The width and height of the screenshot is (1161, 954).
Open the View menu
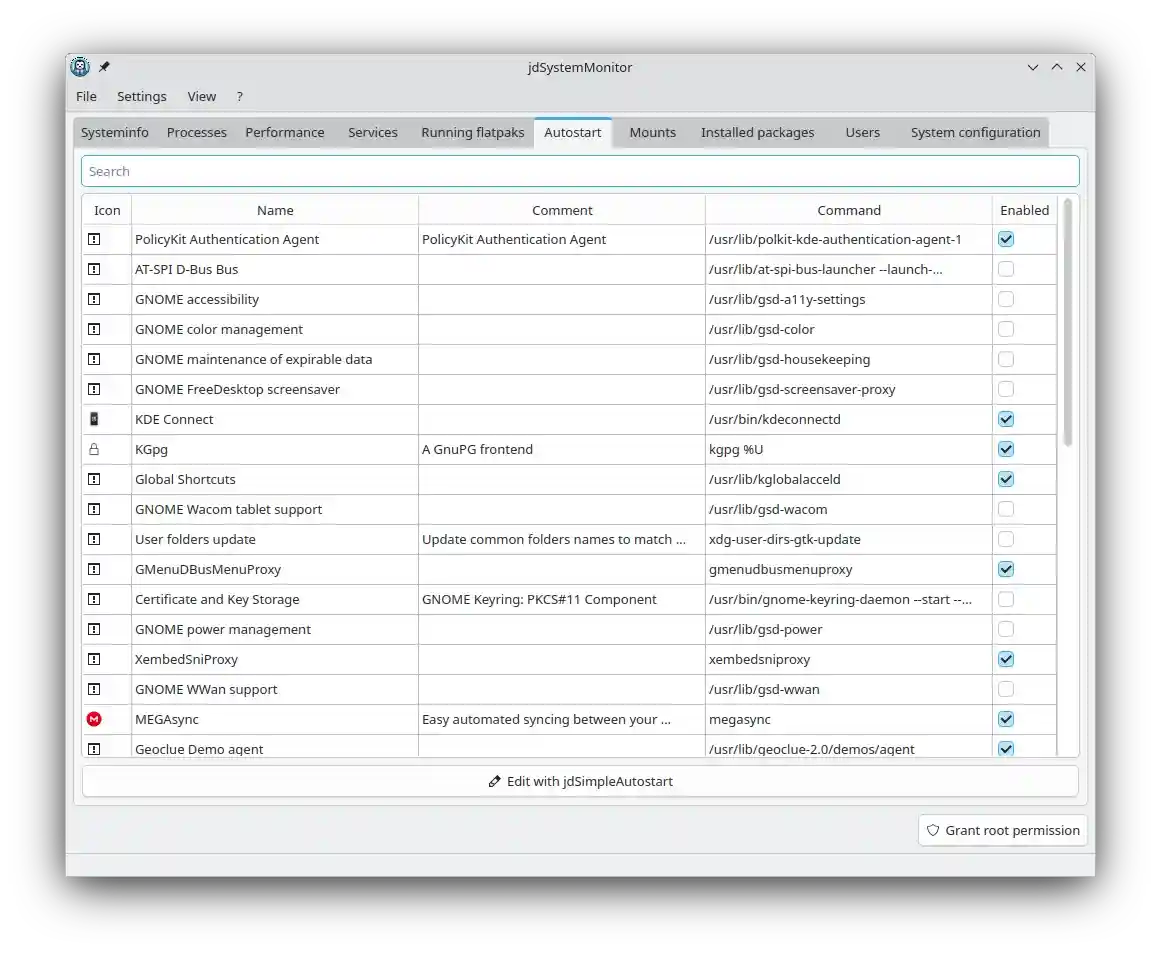pos(201,96)
